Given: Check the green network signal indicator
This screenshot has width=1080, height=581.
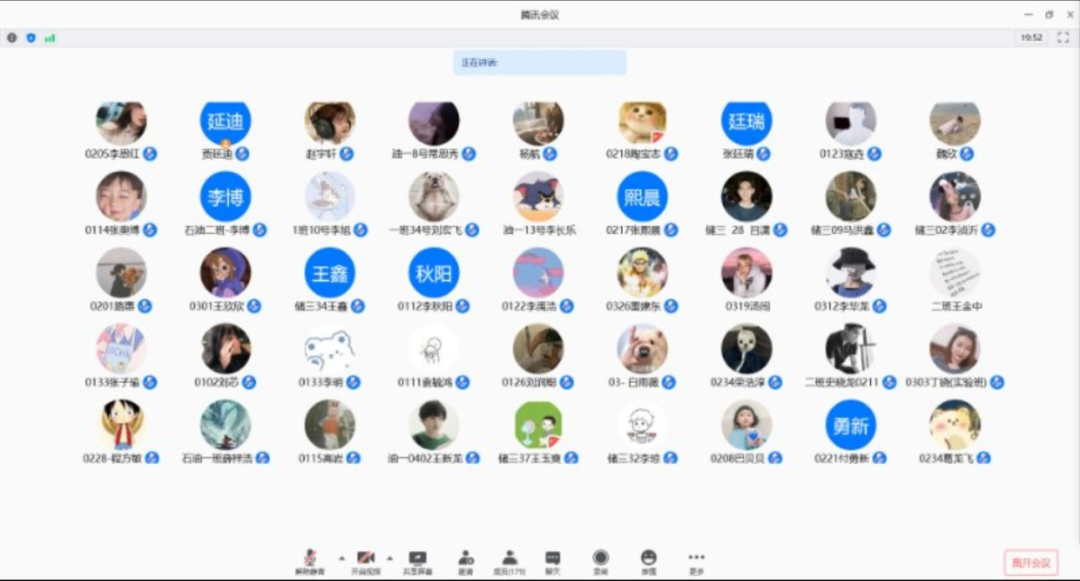Looking at the screenshot, I should [50, 38].
